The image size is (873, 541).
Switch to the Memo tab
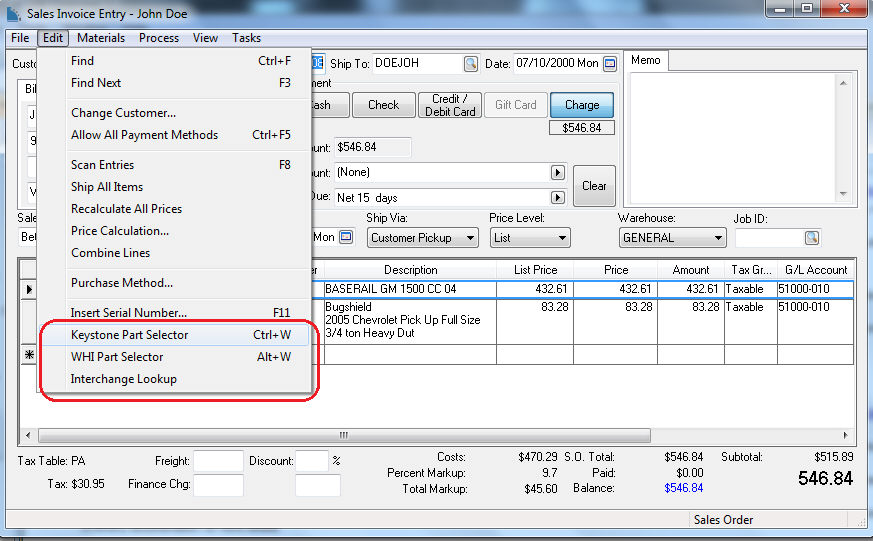[646, 60]
